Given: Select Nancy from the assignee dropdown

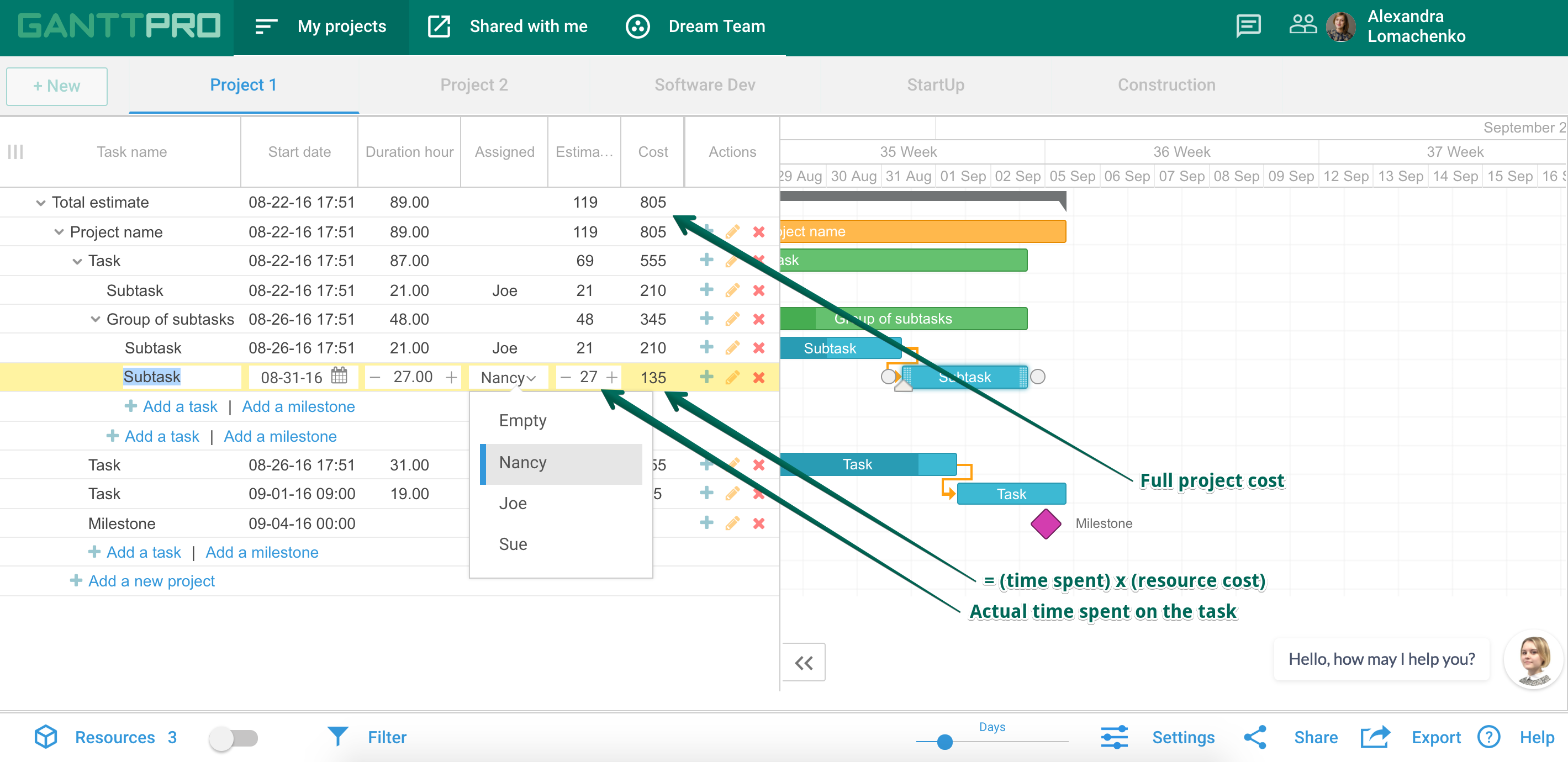Looking at the screenshot, I should [x=521, y=462].
